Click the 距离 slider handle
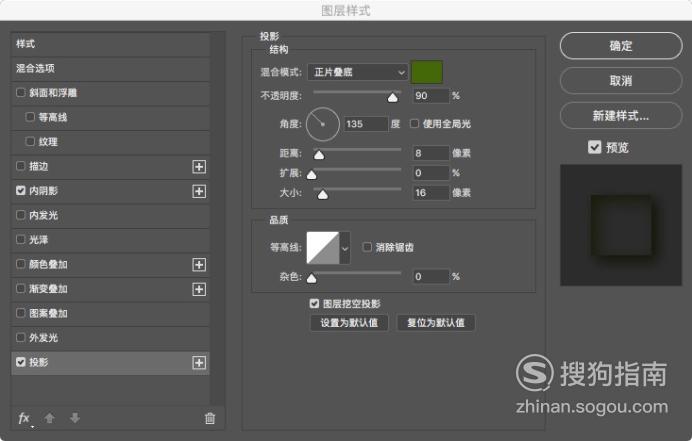 click(x=319, y=155)
